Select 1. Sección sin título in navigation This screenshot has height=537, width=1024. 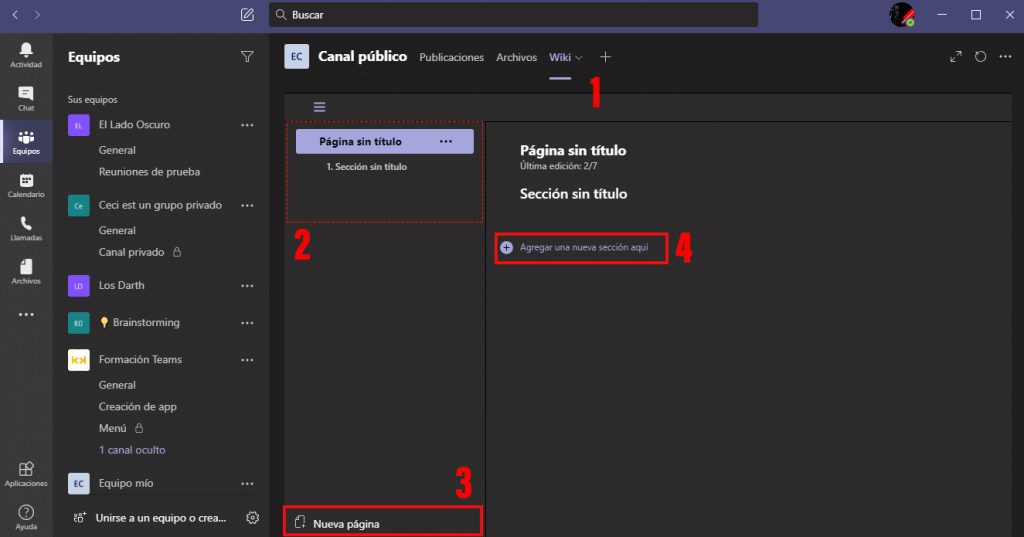click(x=366, y=167)
